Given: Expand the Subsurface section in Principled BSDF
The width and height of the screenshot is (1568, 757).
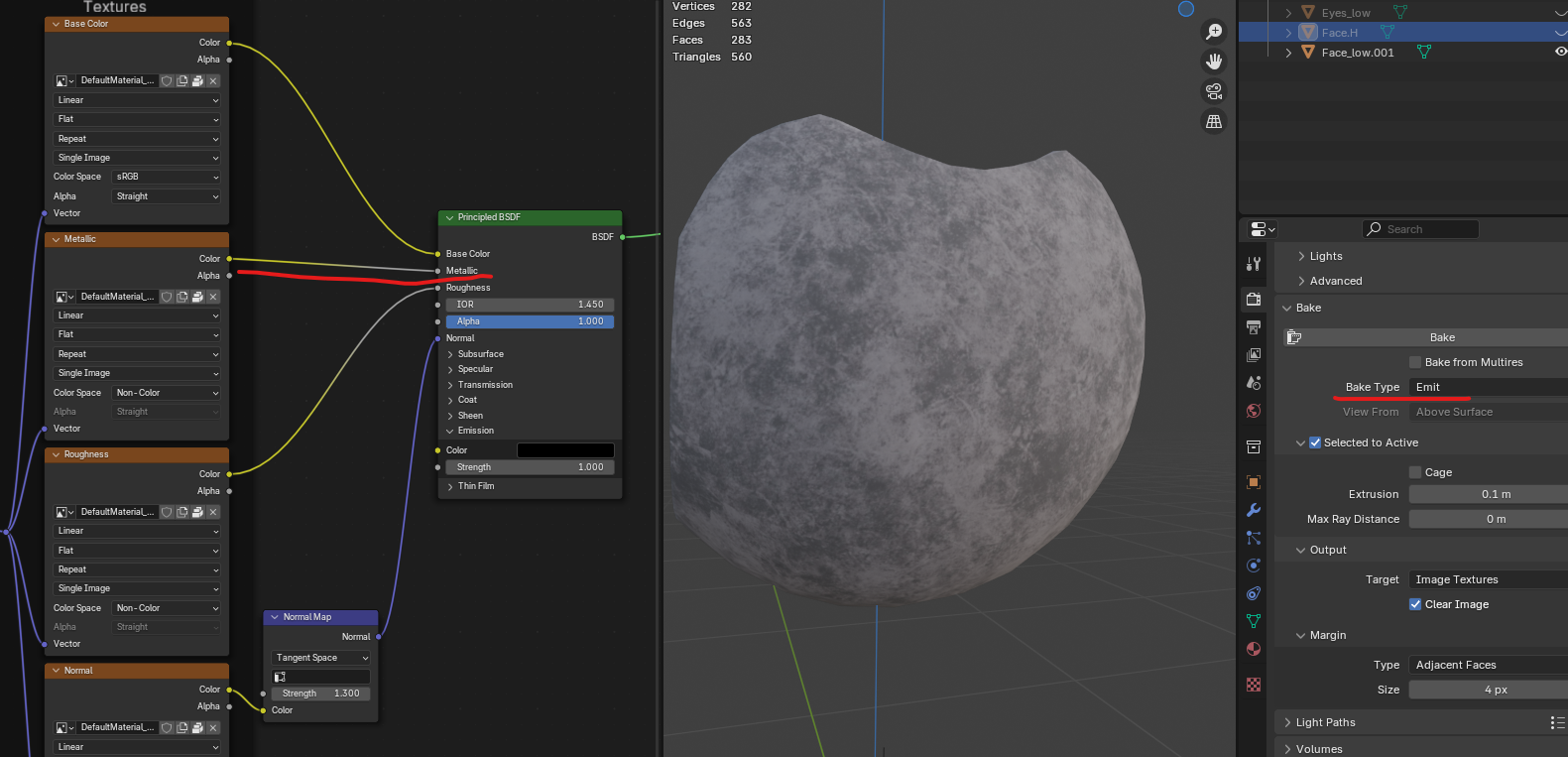Looking at the screenshot, I should (480, 354).
